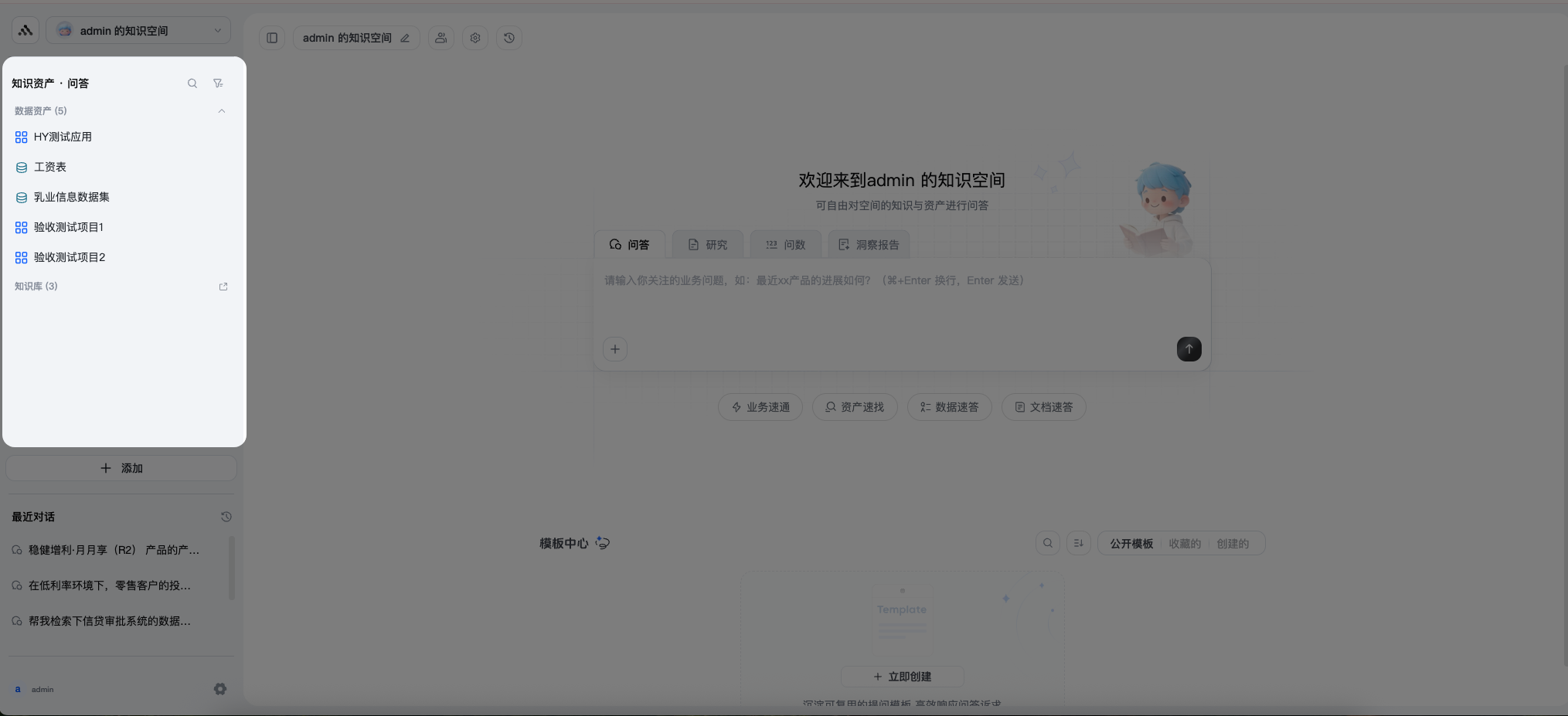Choose the 资产速找 quick action
The height and width of the screenshot is (716, 1568).
tap(855, 407)
